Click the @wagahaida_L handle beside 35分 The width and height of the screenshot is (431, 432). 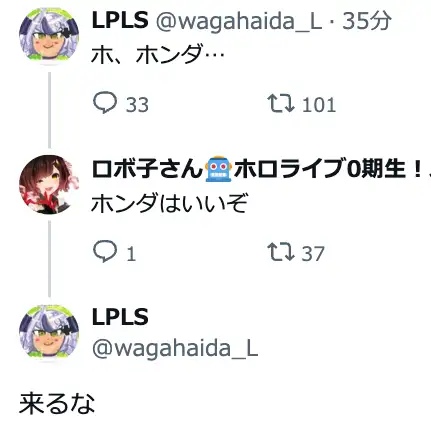[239, 21]
